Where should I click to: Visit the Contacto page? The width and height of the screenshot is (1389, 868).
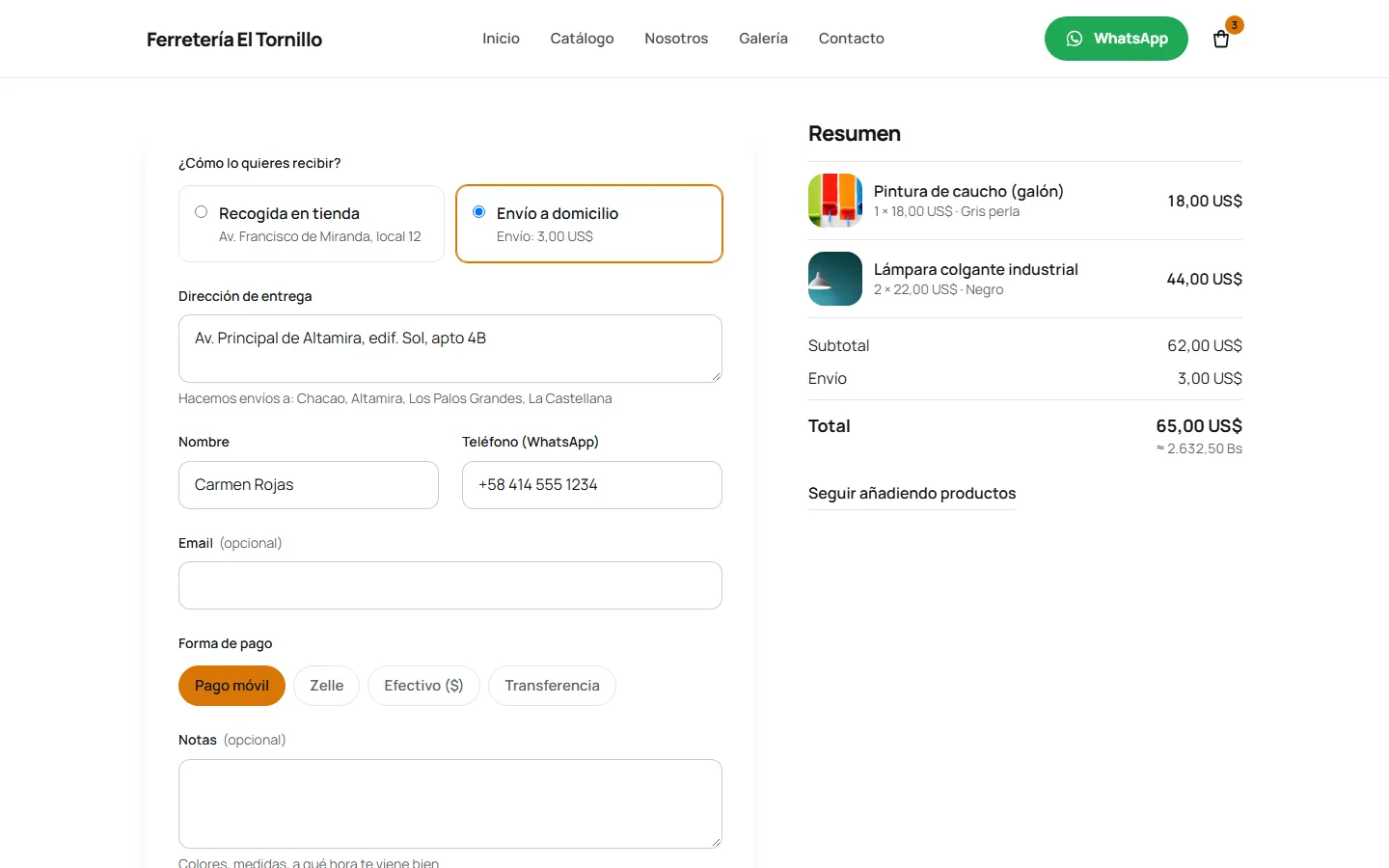[852, 39]
